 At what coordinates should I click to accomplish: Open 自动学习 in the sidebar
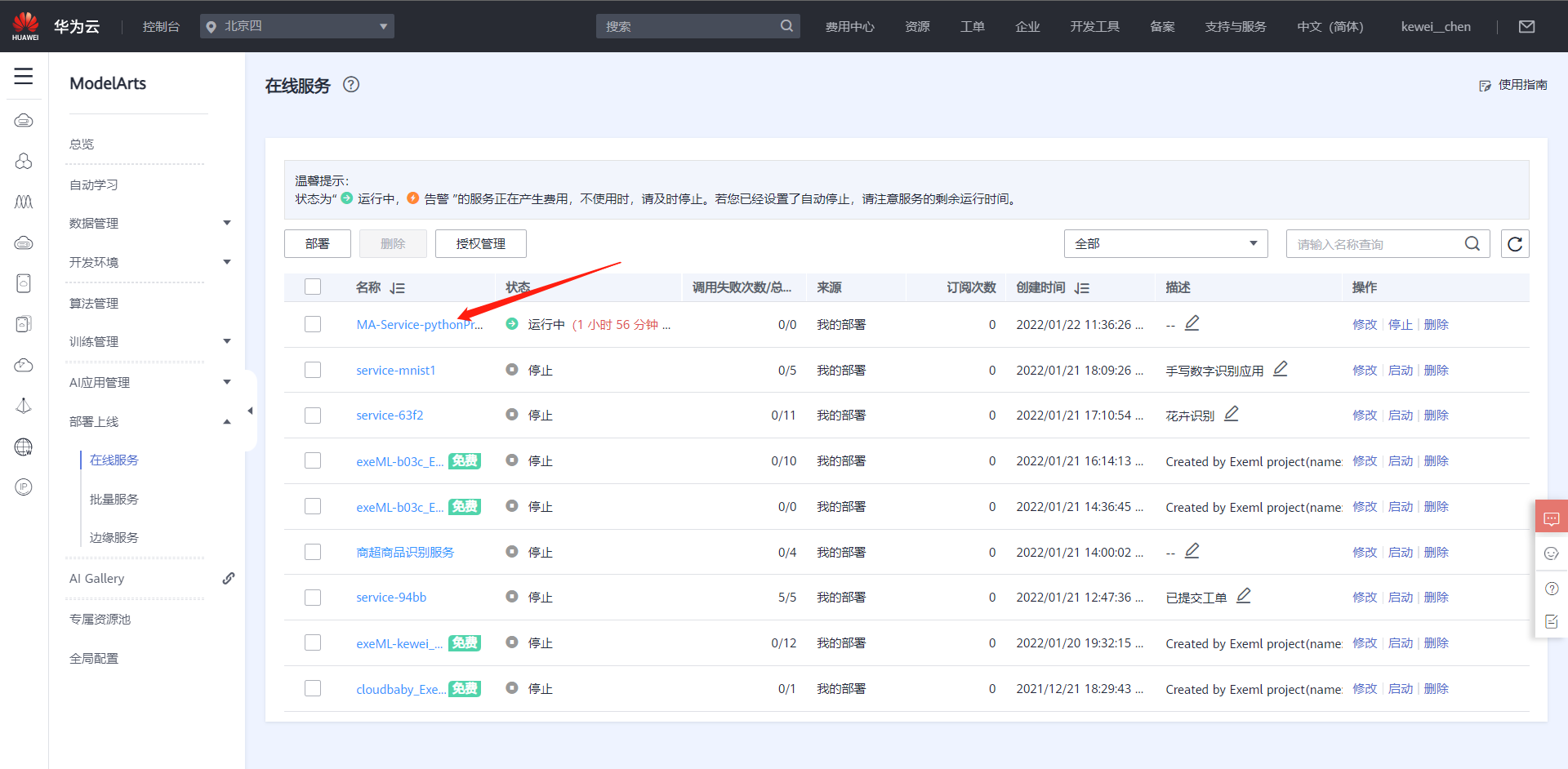pyautogui.click(x=94, y=184)
